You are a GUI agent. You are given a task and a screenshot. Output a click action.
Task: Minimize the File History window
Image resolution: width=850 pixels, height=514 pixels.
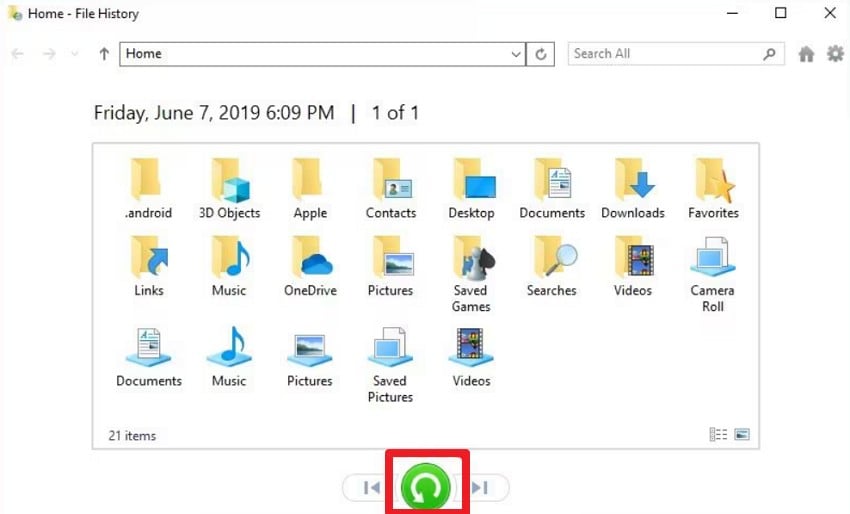[x=732, y=13]
